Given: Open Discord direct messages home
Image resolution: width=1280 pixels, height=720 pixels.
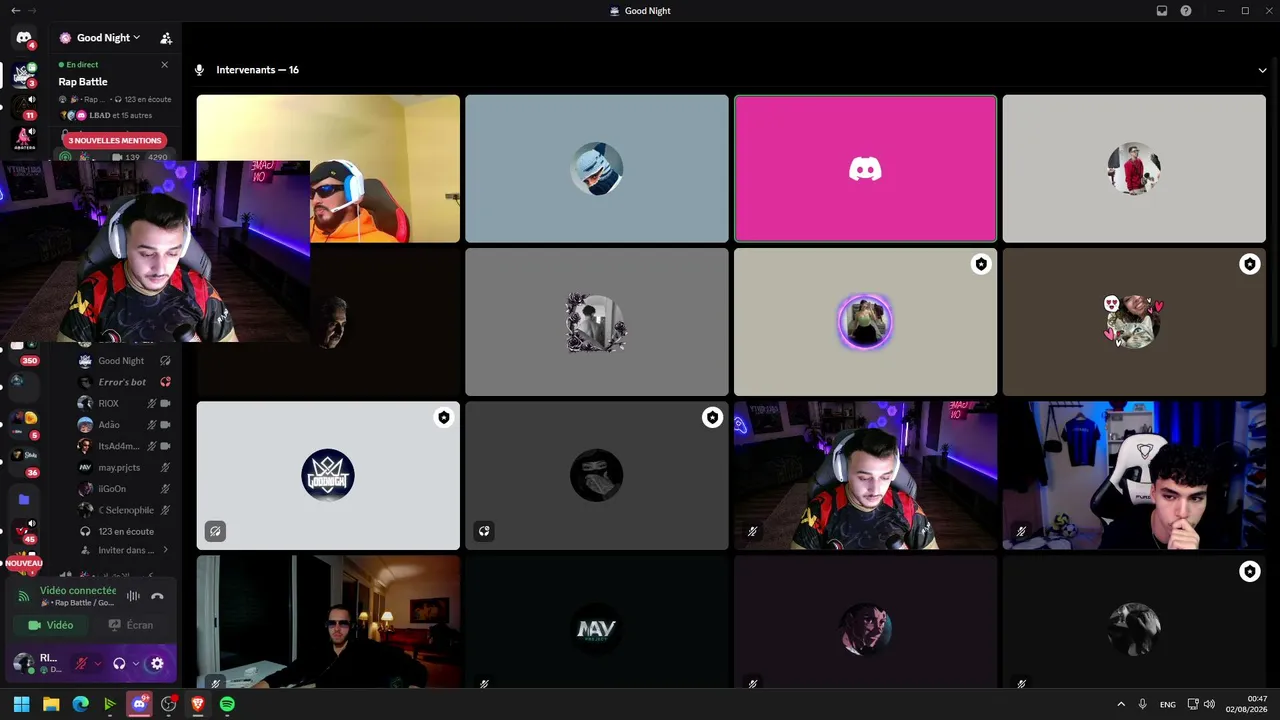Looking at the screenshot, I should (x=23, y=38).
